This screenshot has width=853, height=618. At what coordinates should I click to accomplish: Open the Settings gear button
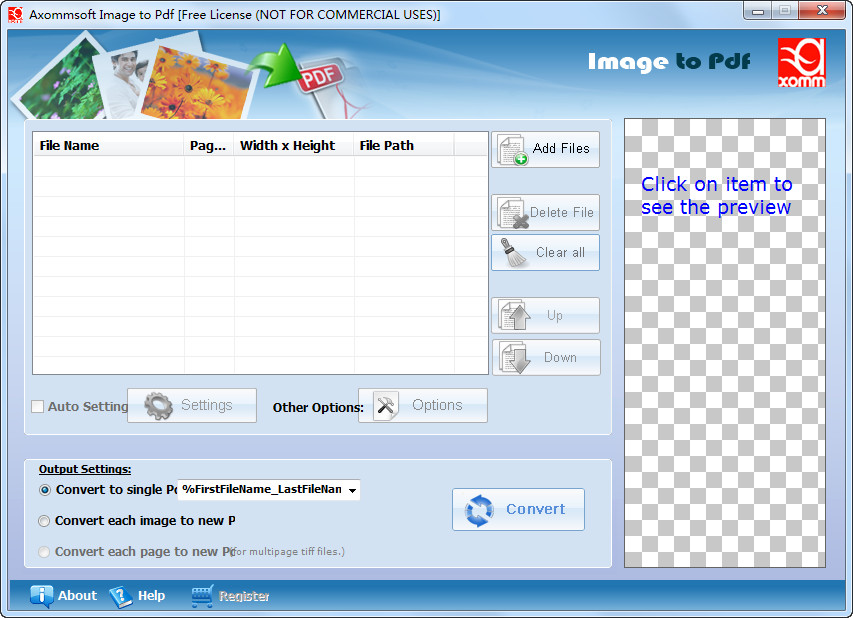click(x=191, y=405)
